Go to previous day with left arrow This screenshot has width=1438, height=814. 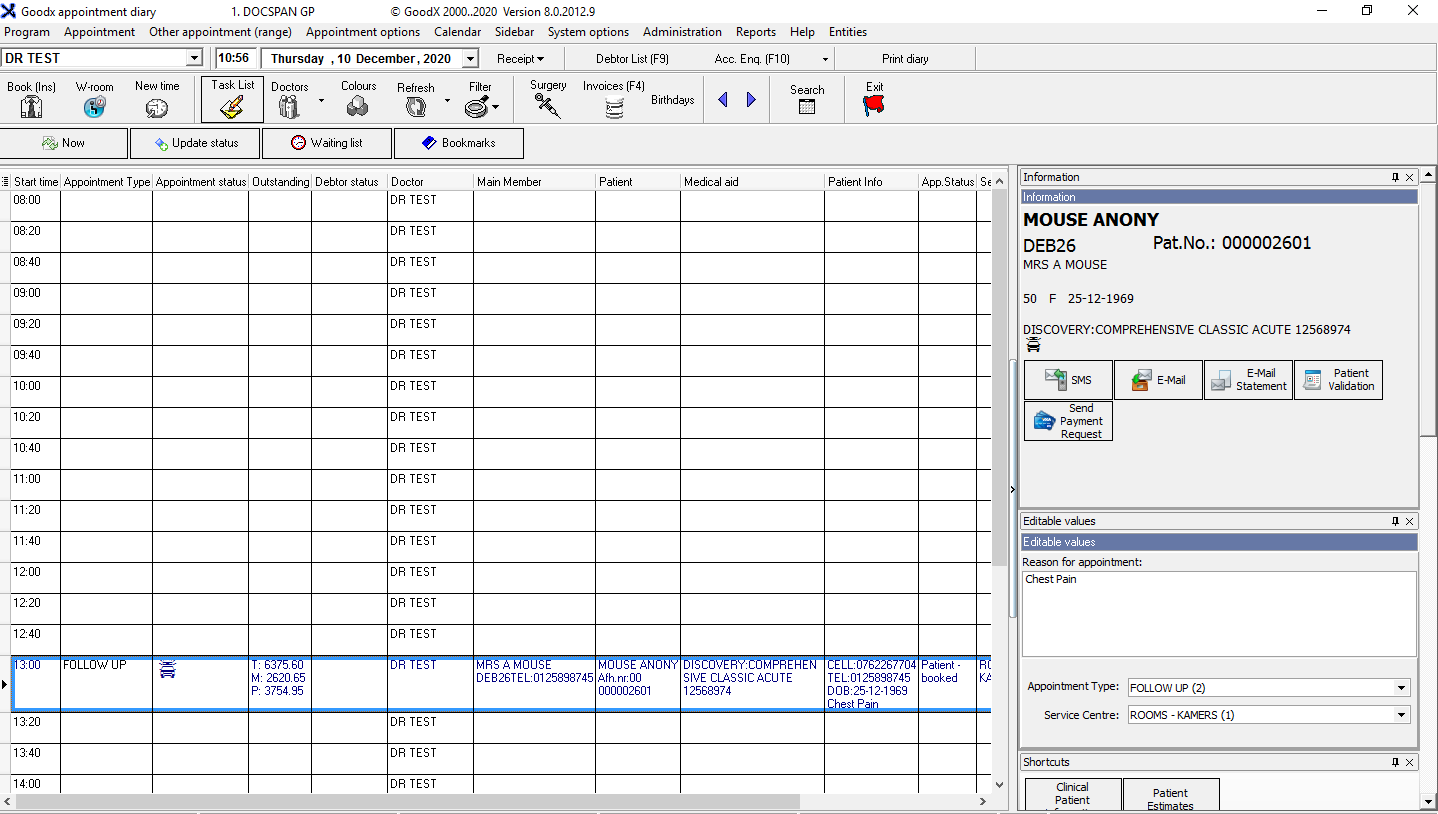[723, 100]
